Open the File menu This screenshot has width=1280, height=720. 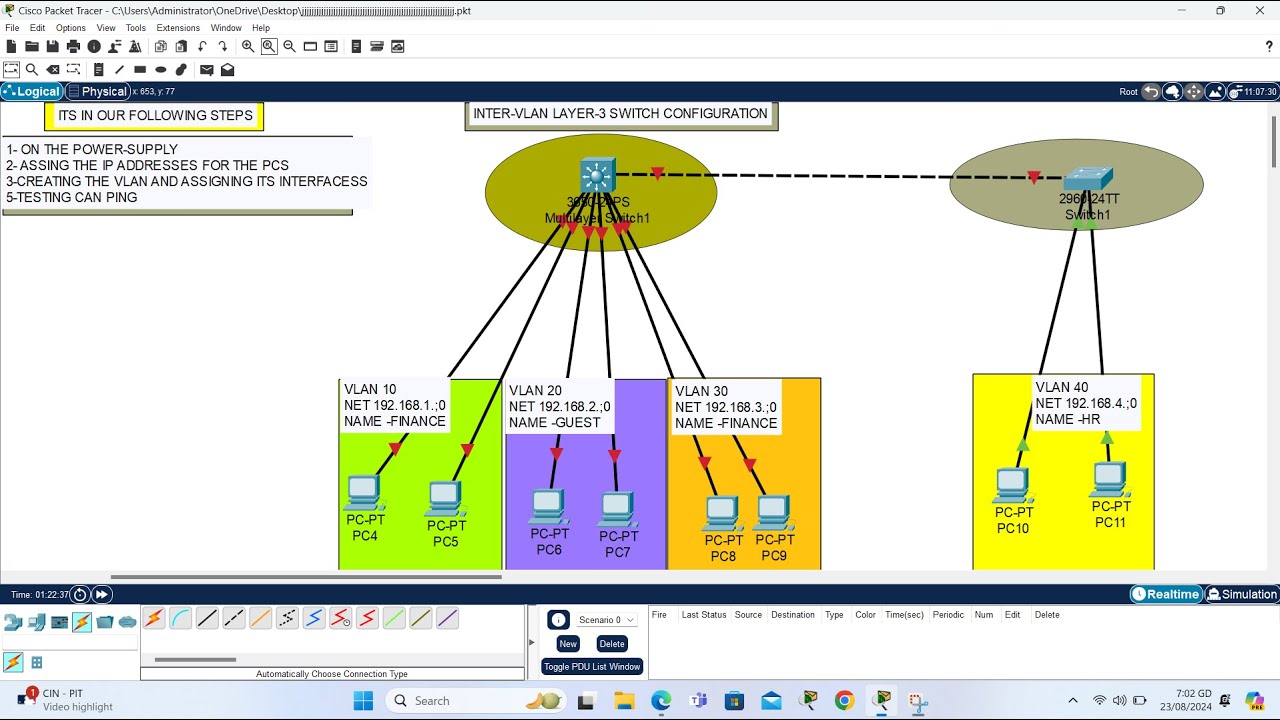click(12, 28)
